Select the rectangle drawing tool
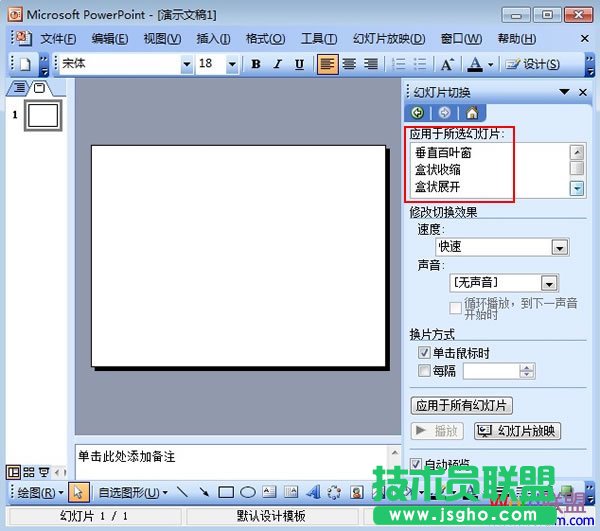Screen dimensions: 600x531 tap(226, 492)
